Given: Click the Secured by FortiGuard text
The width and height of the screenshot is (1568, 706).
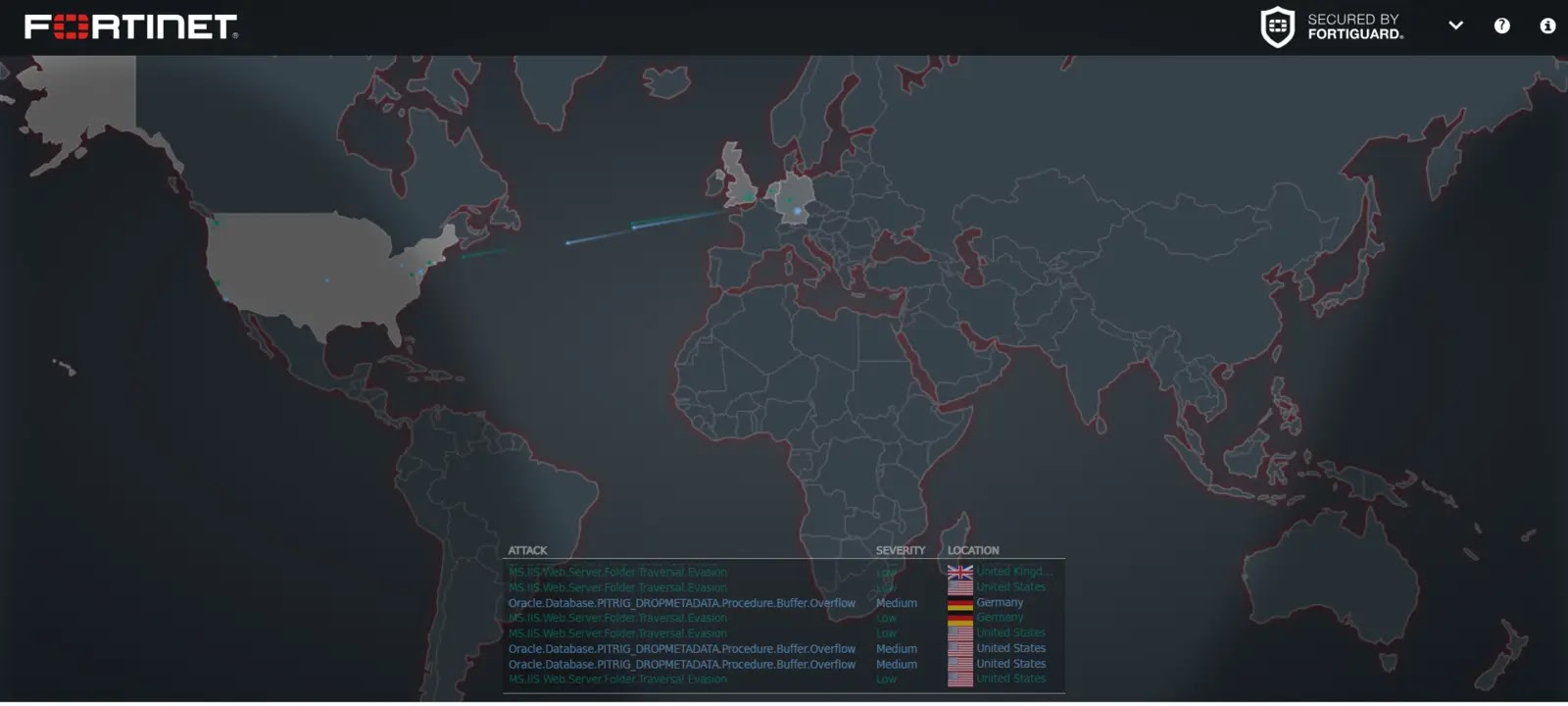Looking at the screenshot, I should (1354, 26).
